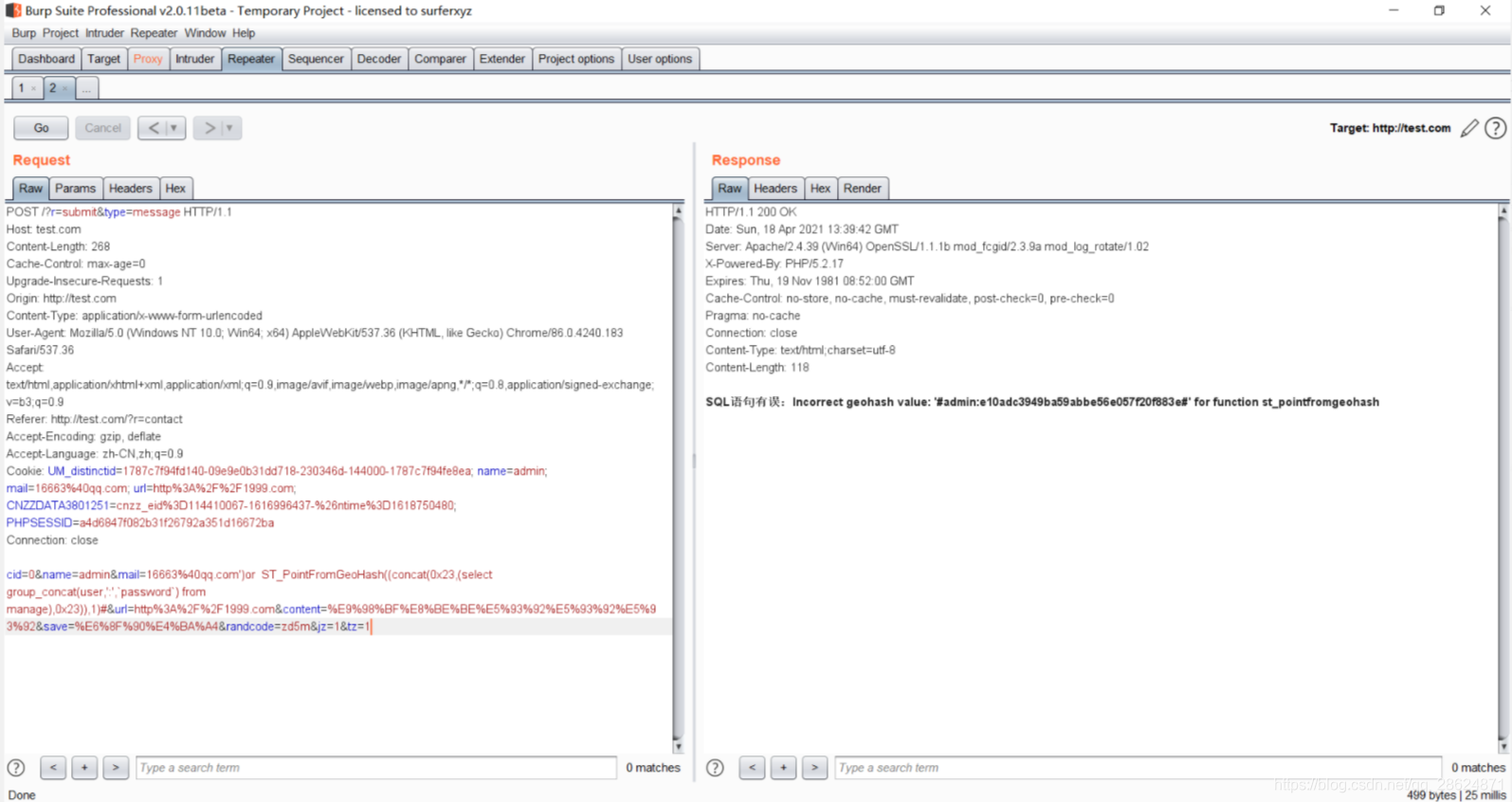Open the Repeater menu in menu bar

pos(154,33)
